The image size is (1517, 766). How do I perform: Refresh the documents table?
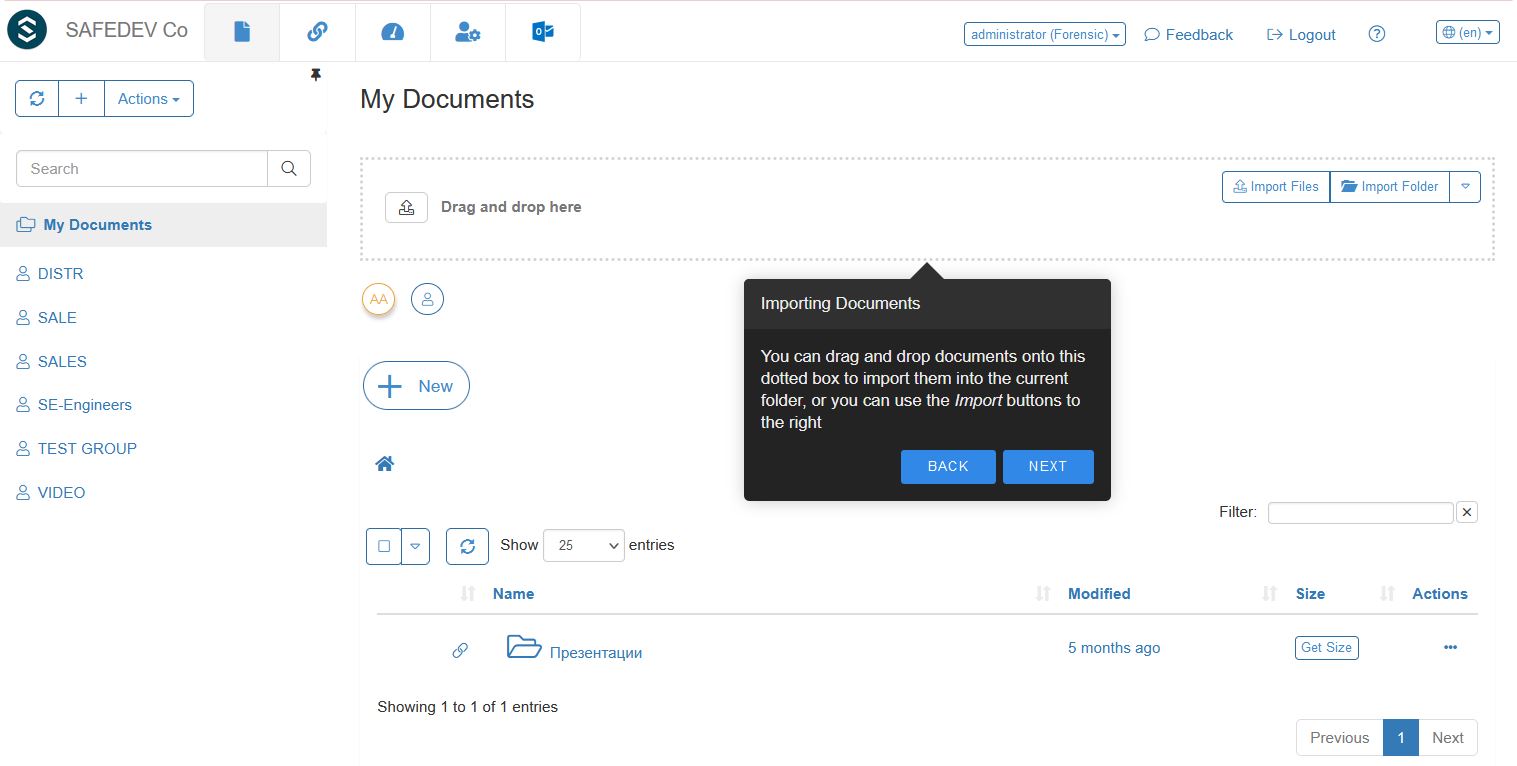(x=467, y=546)
